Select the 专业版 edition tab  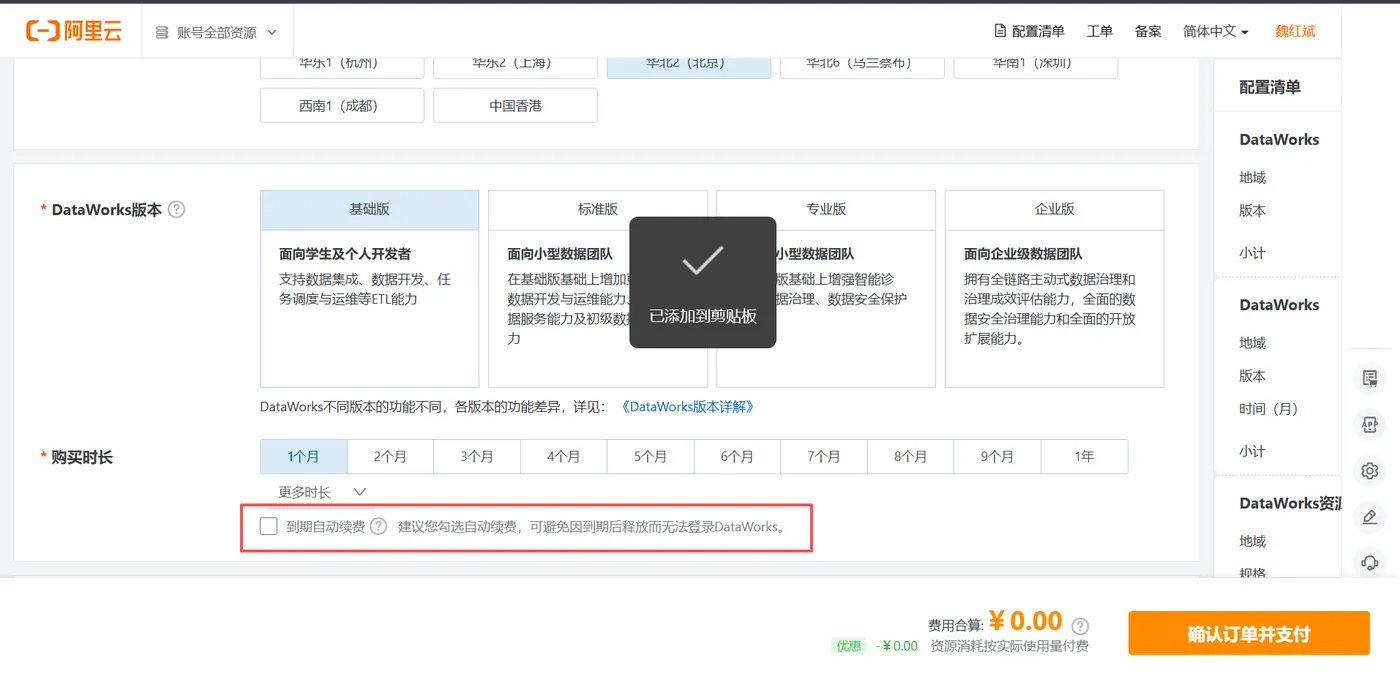826,210
